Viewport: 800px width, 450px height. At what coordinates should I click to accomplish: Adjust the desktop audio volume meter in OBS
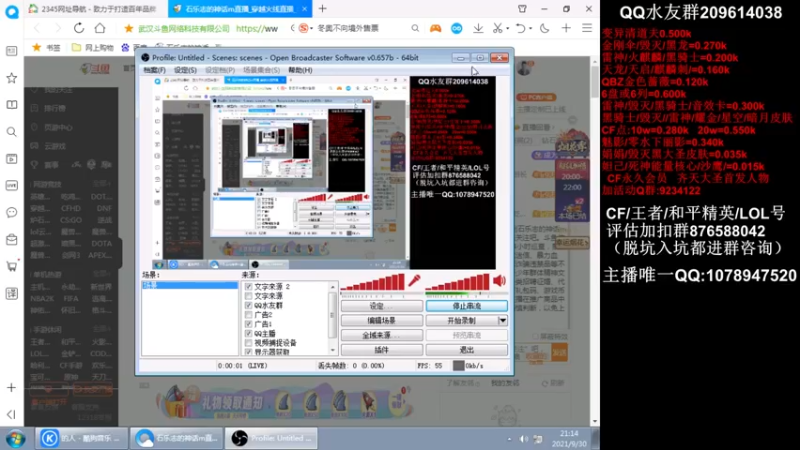tap(458, 282)
